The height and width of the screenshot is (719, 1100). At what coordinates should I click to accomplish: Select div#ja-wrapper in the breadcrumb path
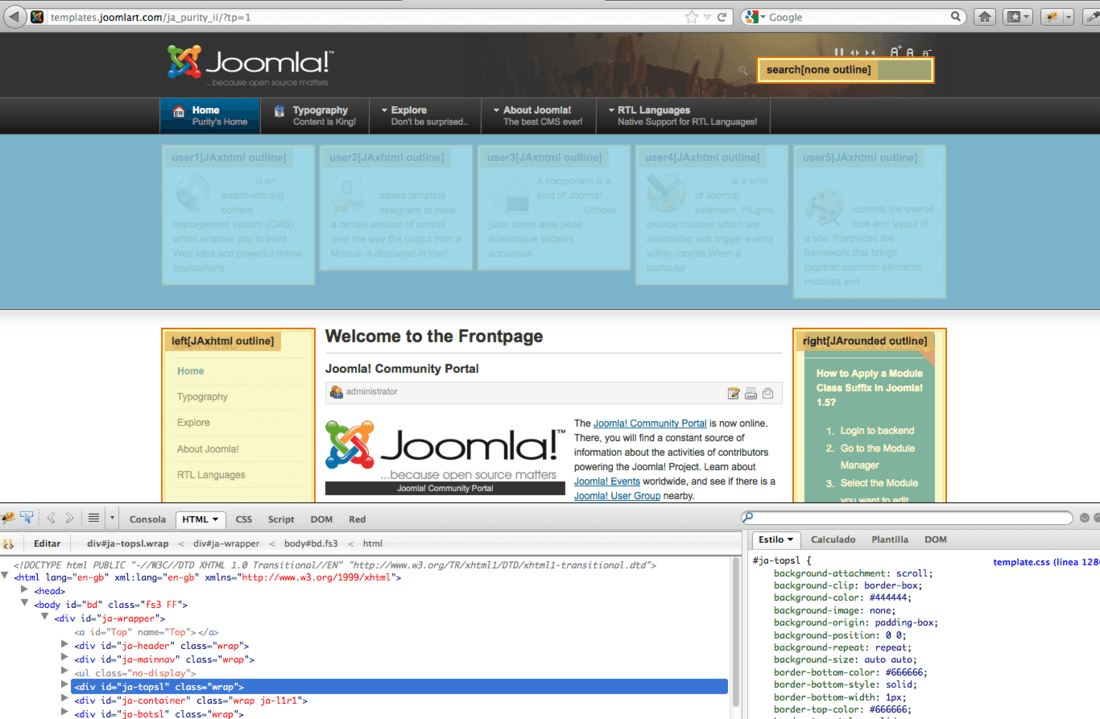(226, 544)
